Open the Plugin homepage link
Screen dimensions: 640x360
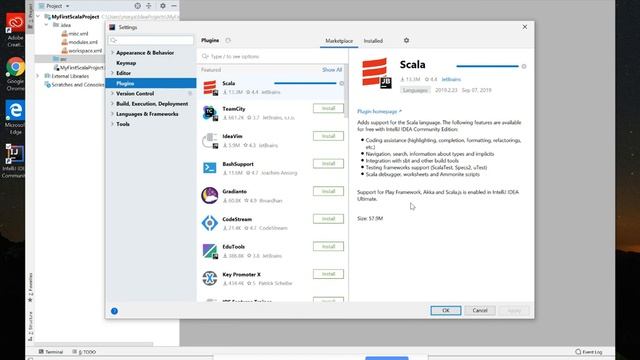click(x=379, y=111)
